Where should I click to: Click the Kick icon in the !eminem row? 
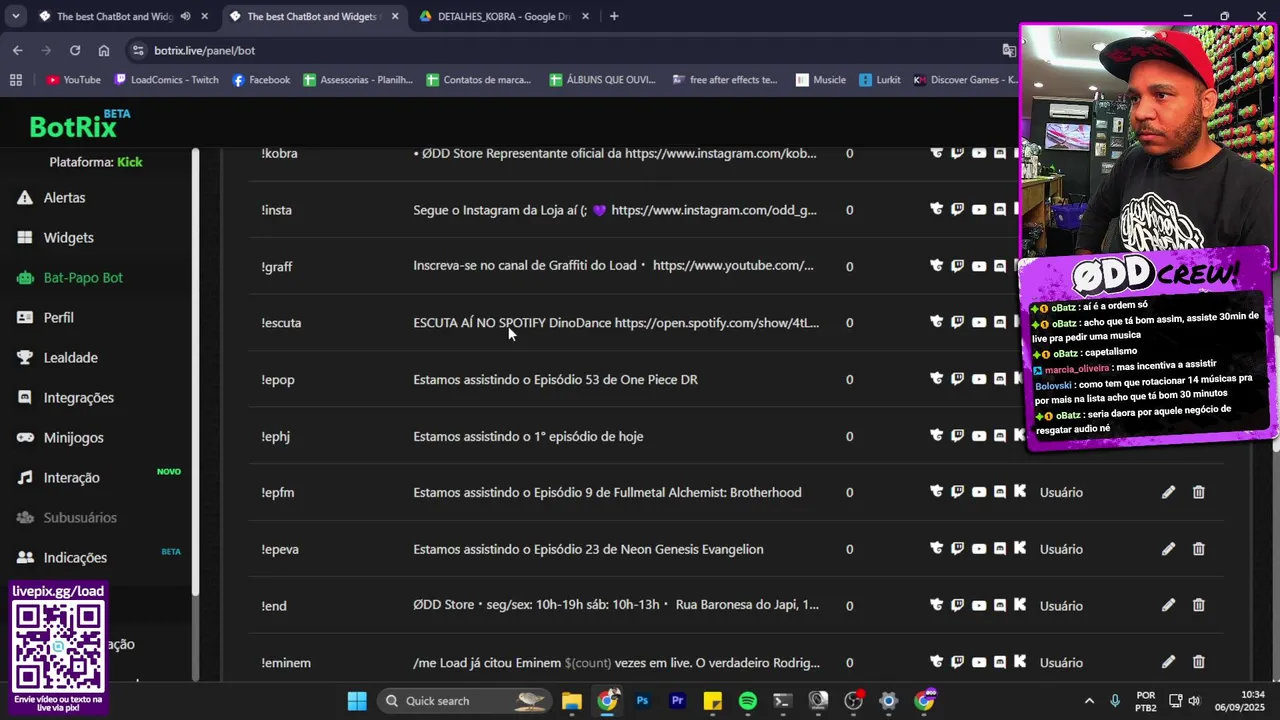(x=1020, y=661)
